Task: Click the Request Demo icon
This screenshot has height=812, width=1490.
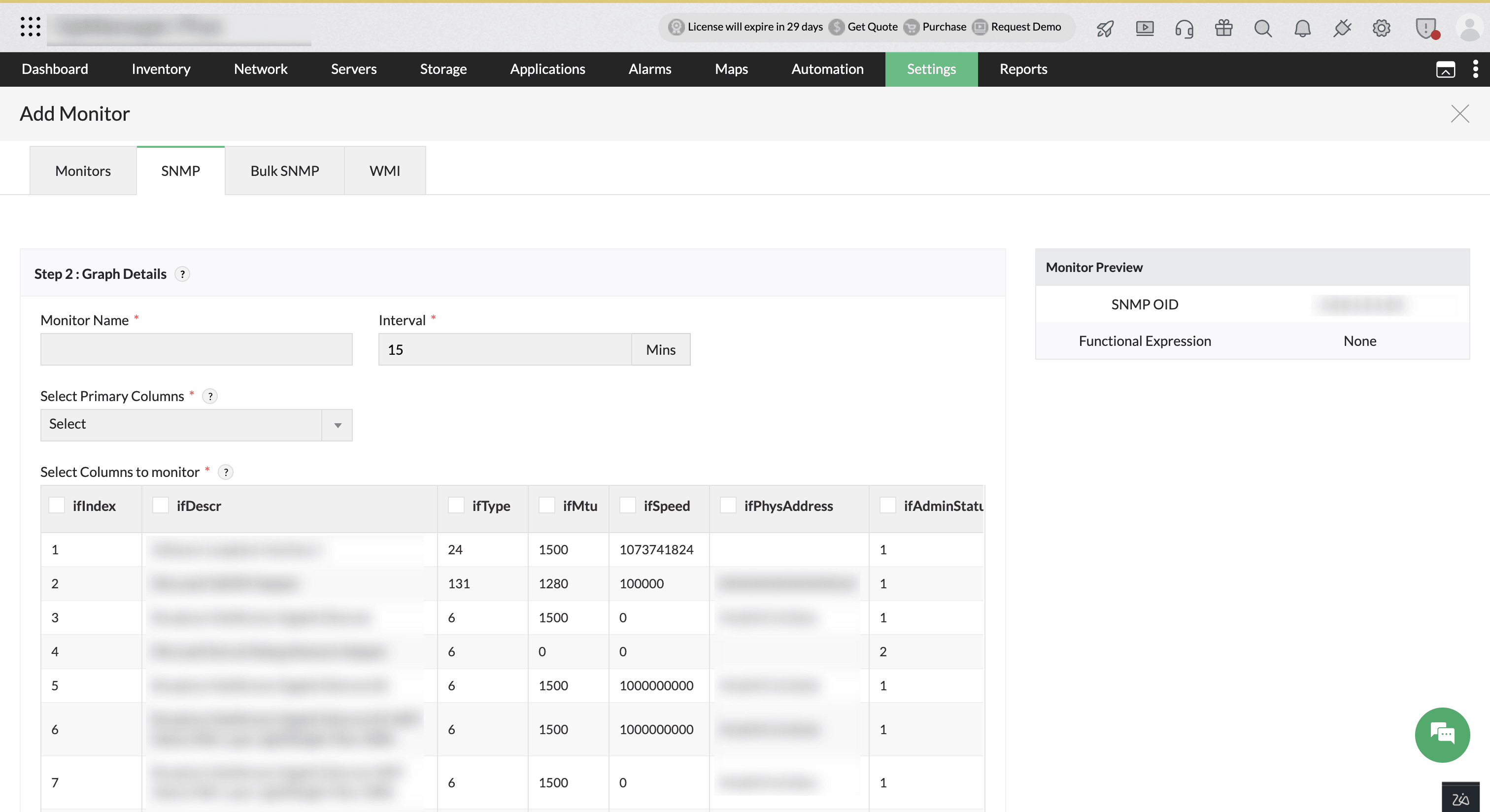Action: pyautogui.click(x=979, y=27)
